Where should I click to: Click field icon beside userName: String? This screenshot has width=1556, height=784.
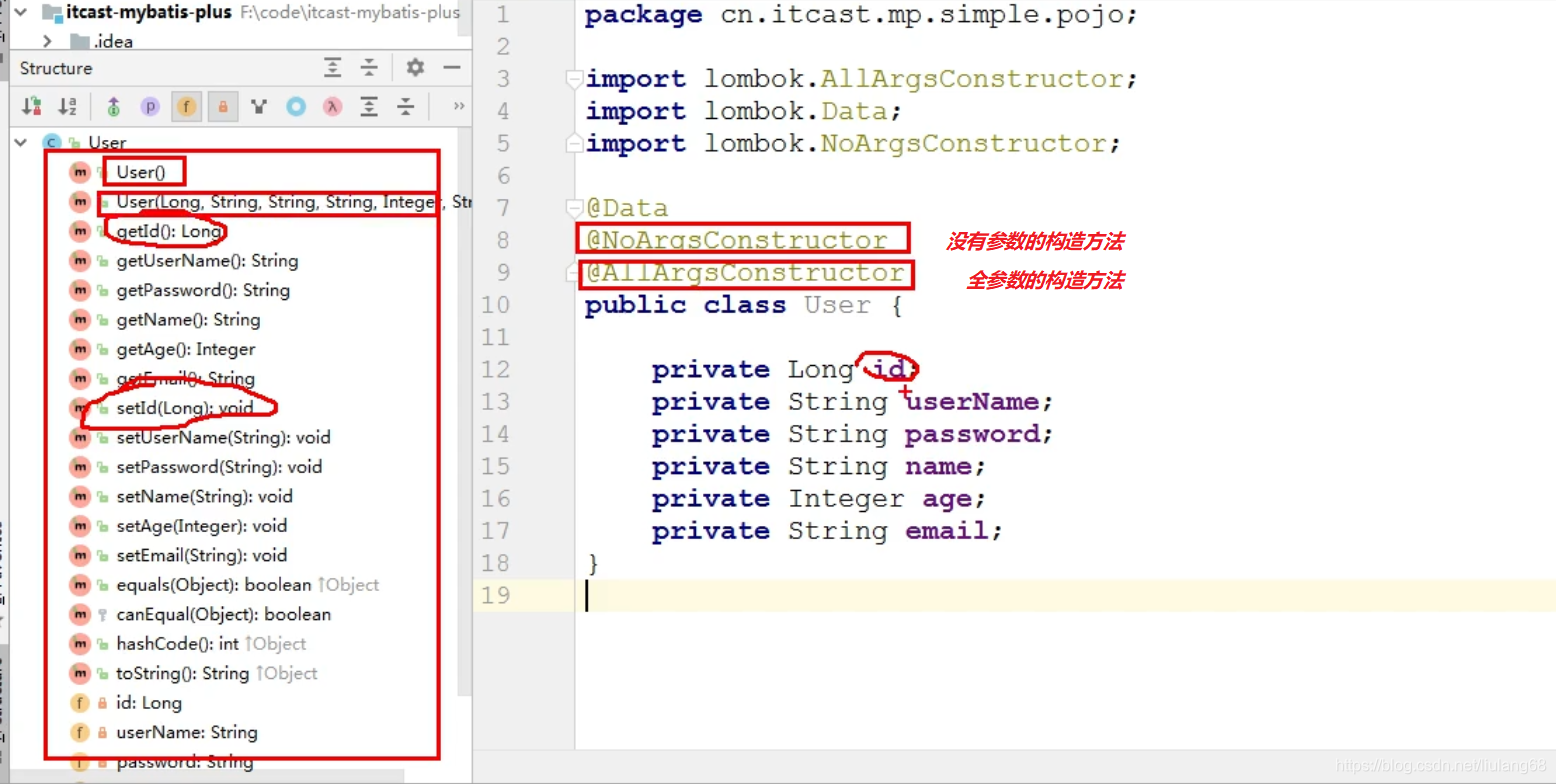click(79, 732)
